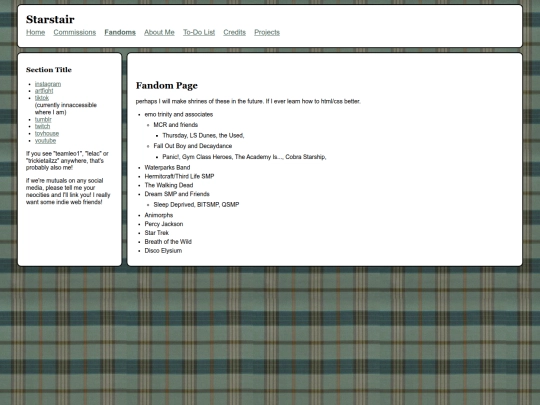The width and height of the screenshot is (540, 405).
Task: Select the 'If you see "teamleo1"' paragraph
Action: [x=67, y=161]
